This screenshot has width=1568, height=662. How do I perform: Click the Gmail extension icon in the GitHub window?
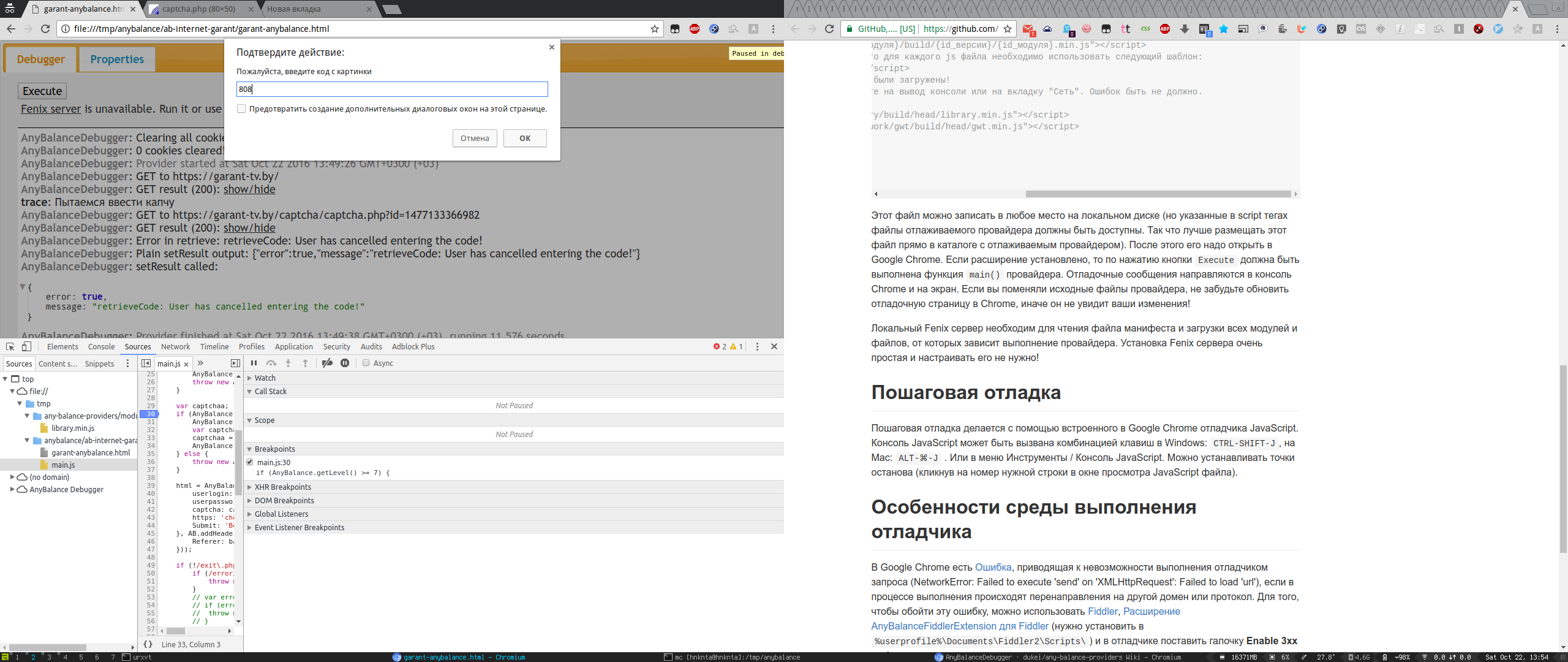click(x=1028, y=29)
